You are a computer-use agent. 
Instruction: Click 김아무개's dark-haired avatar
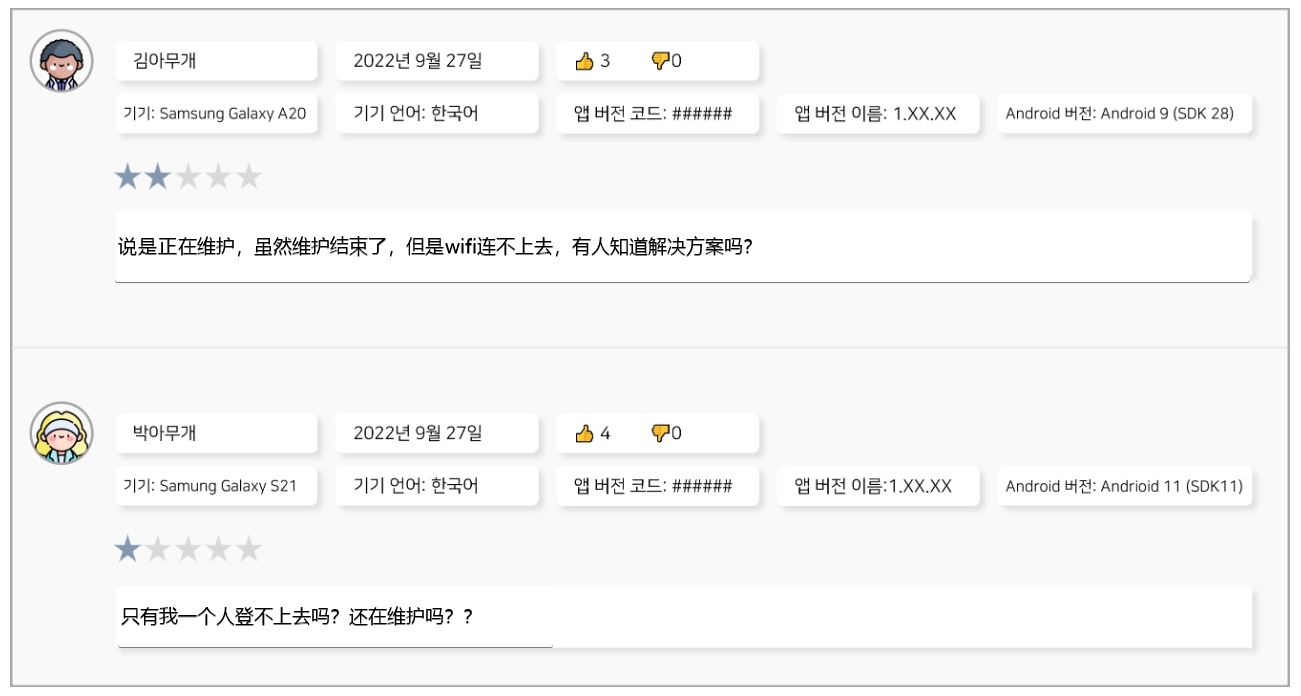coord(62,61)
